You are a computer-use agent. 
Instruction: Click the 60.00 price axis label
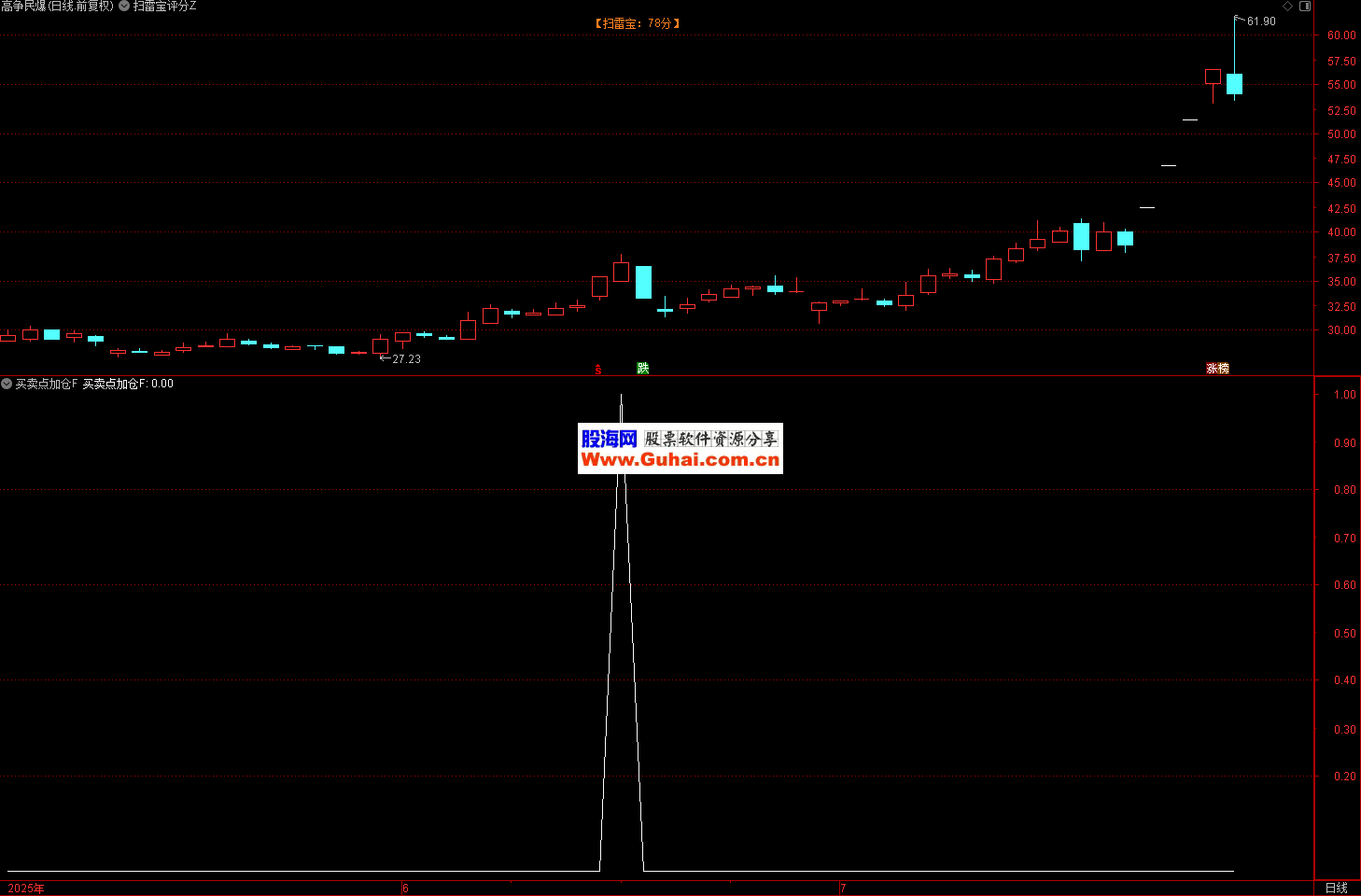[1341, 35]
